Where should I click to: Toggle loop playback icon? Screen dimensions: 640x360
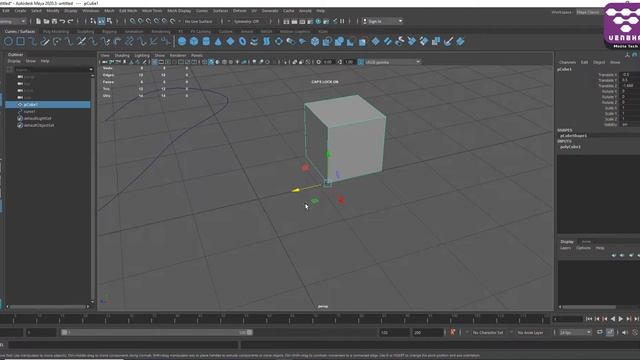tap(599, 333)
